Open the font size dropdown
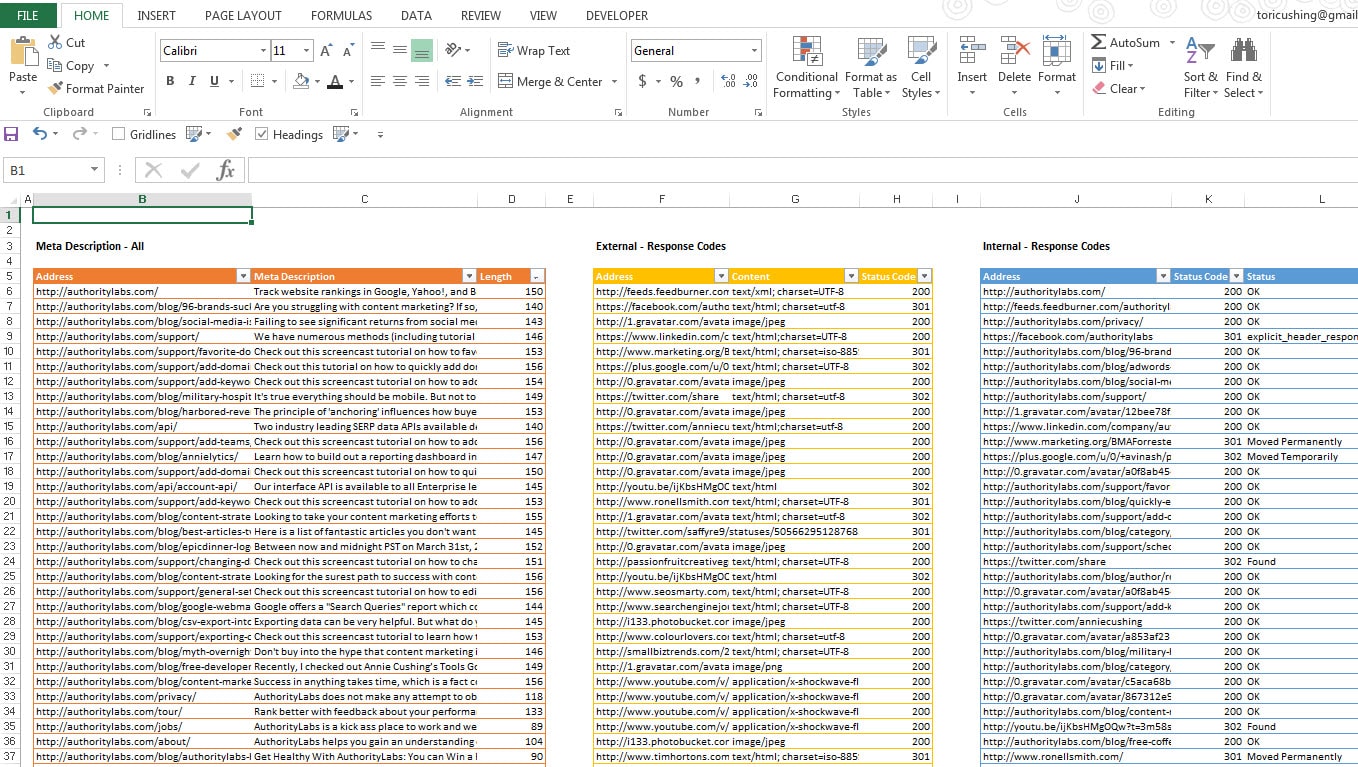Image resolution: width=1358 pixels, height=767 pixels. click(307, 50)
